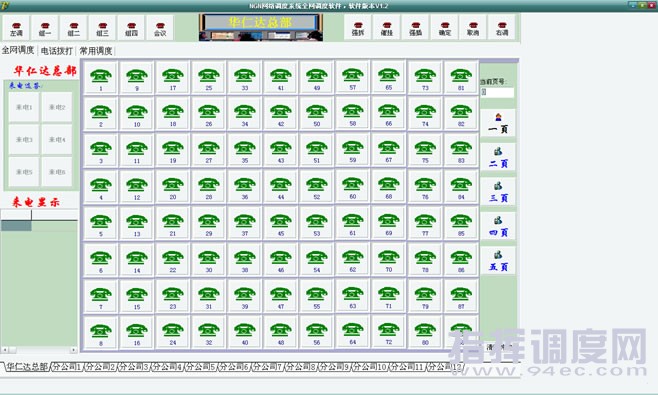Viewport: 658px width, 395px height.
Task: Click the 强拆 red phone icon
Action: 358,28
